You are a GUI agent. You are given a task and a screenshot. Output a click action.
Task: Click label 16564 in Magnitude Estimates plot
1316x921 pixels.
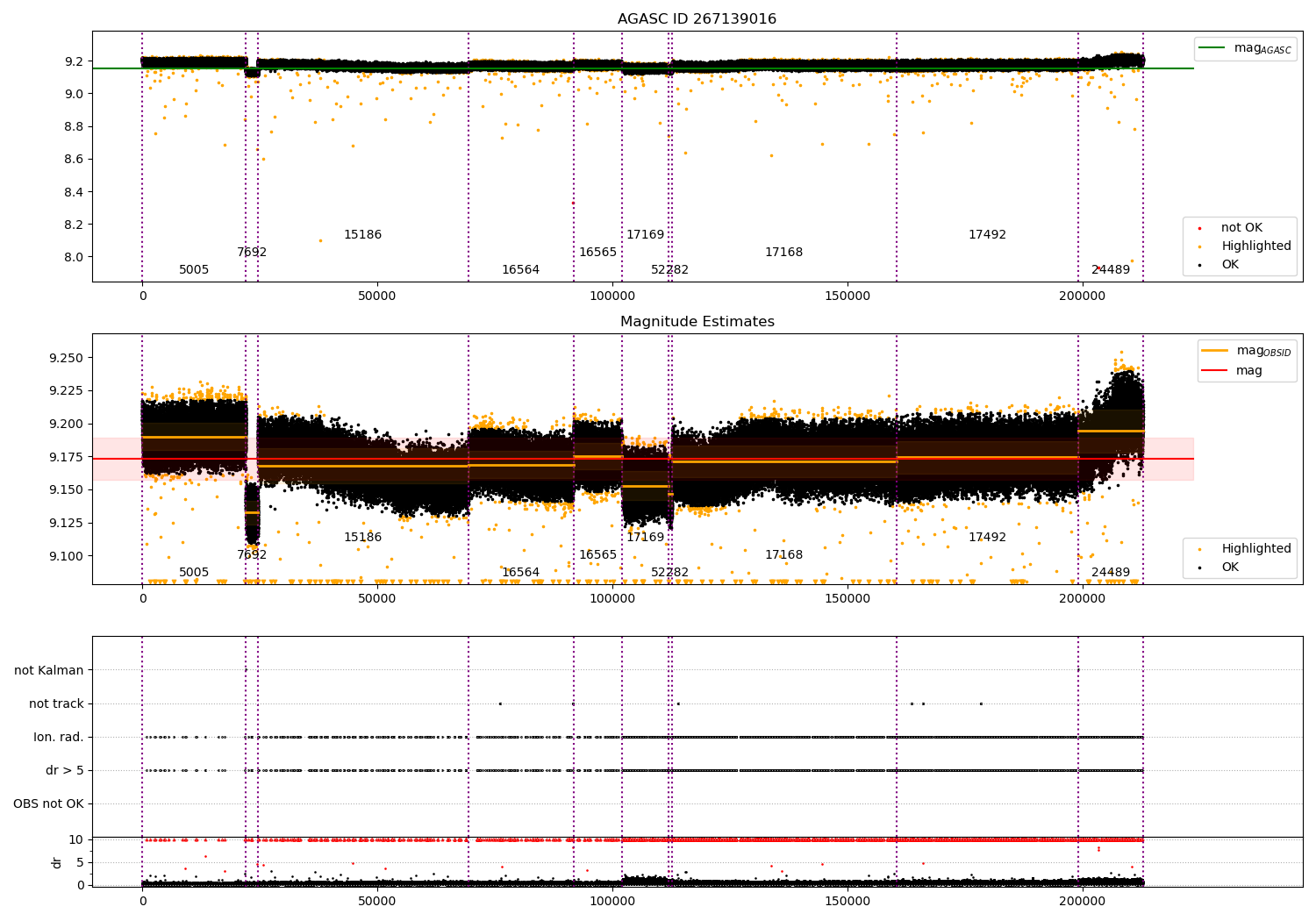tap(520, 573)
